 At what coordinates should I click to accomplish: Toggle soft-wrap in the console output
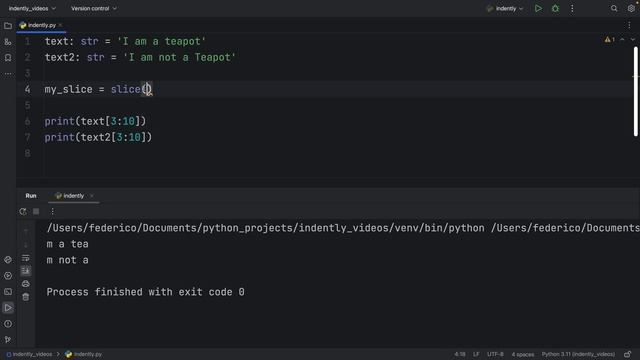tap(25, 258)
